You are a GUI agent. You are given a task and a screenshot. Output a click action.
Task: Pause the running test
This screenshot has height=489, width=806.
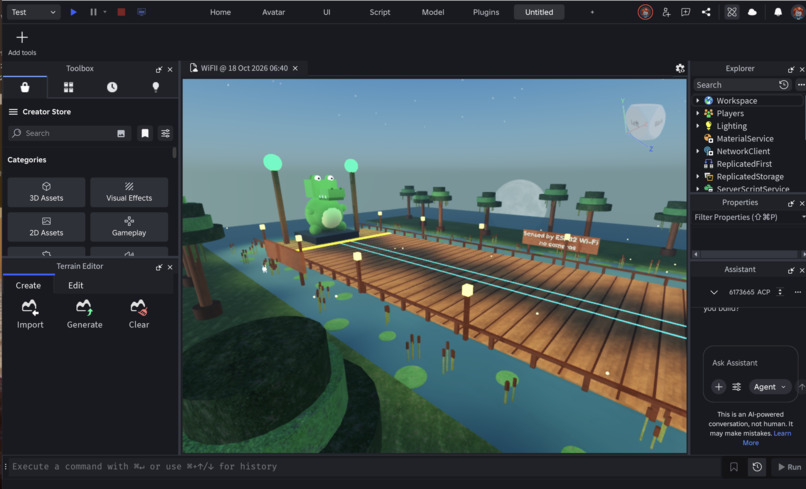point(93,12)
